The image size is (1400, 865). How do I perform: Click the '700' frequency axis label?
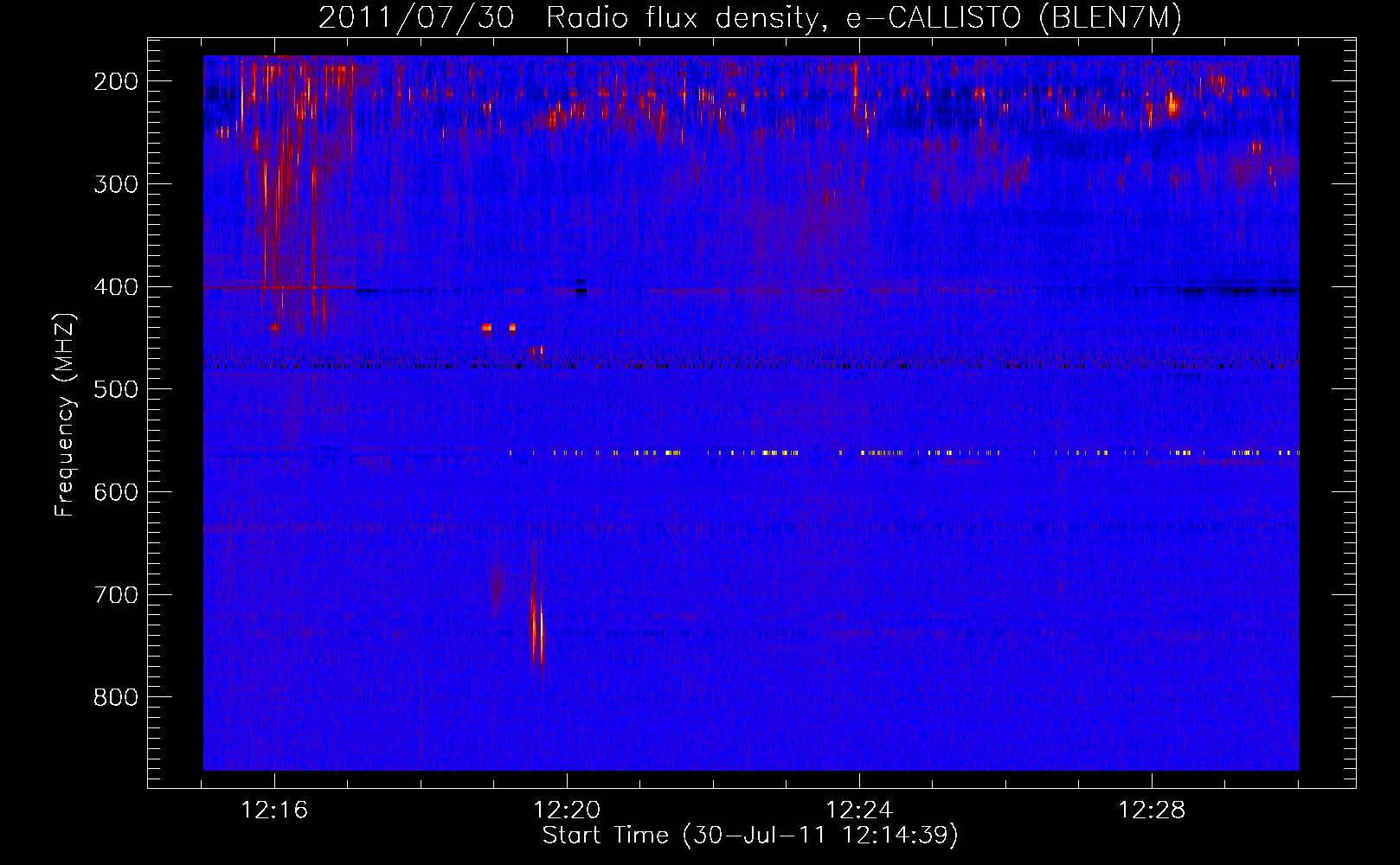click(x=116, y=595)
